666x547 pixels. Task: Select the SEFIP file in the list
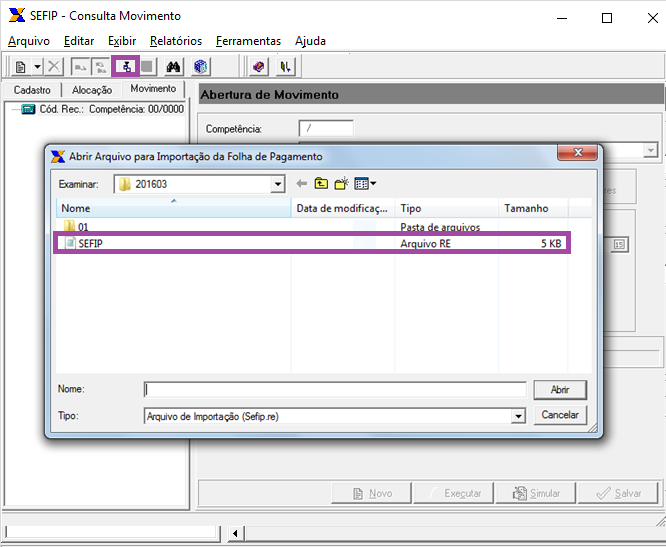312,243
